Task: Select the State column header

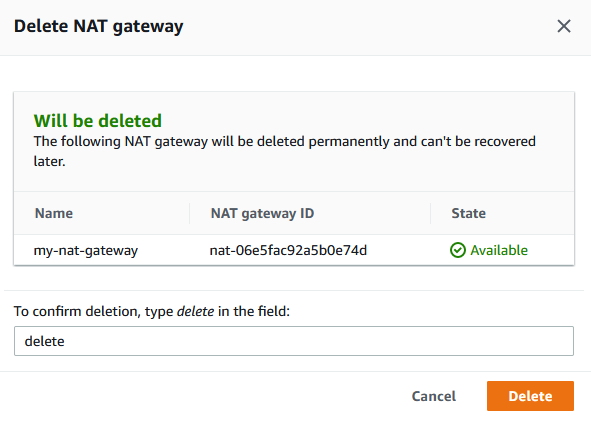Action: (469, 213)
